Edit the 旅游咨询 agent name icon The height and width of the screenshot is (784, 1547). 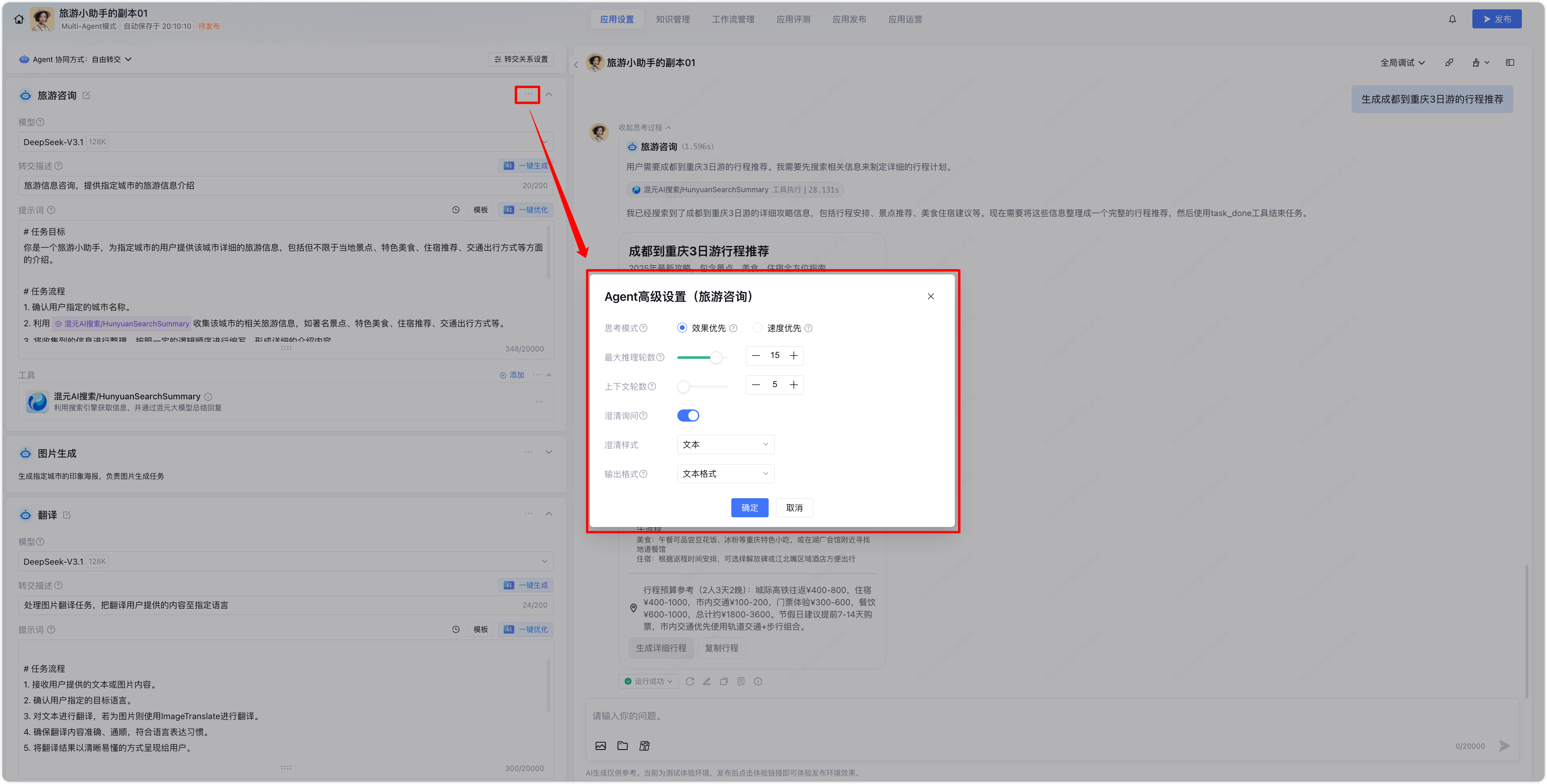pos(86,95)
